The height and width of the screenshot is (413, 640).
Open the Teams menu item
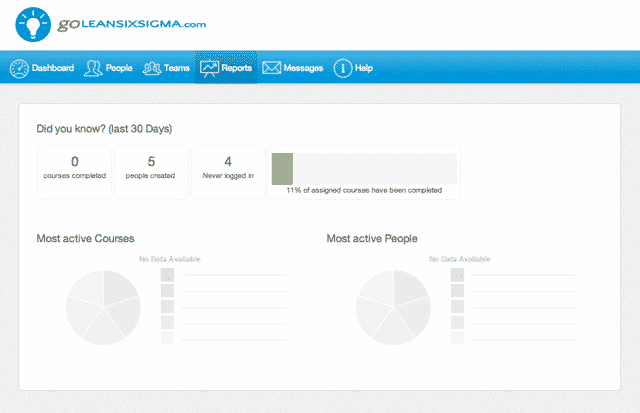tap(167, 68)
